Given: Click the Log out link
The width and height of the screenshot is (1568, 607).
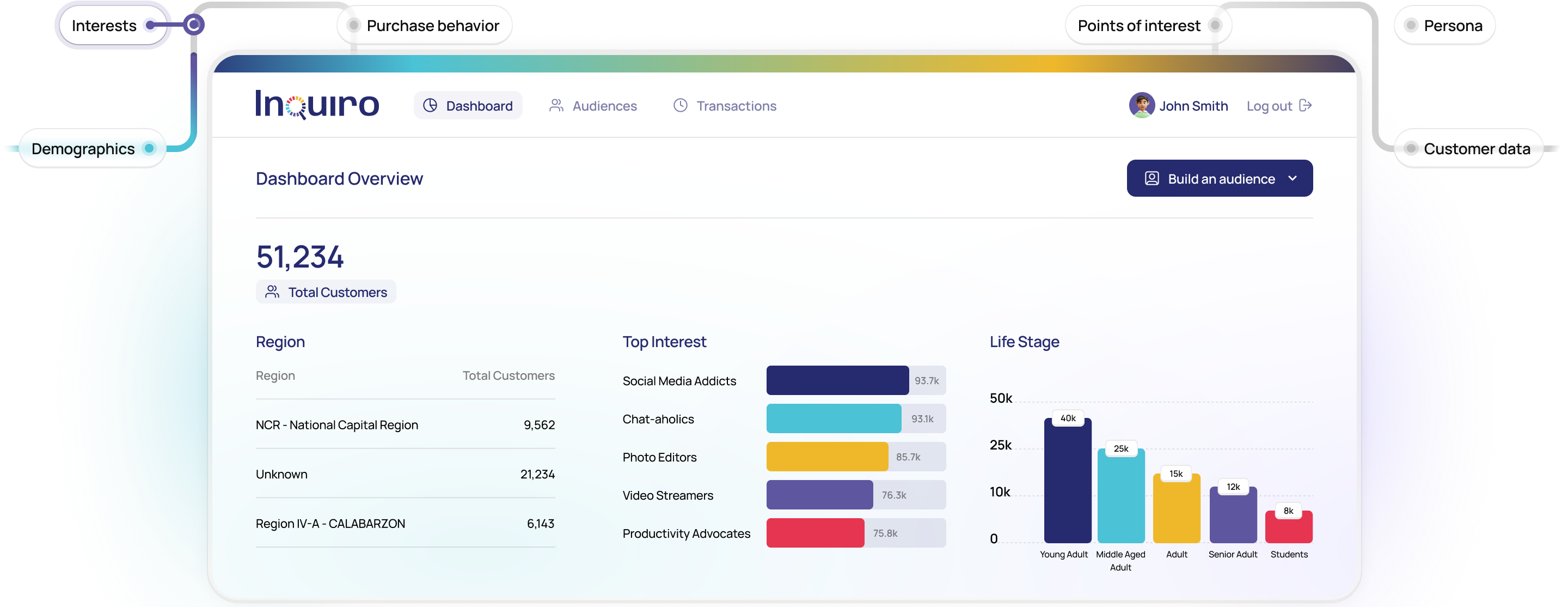Looking at the screenshot, I should click(x=1269, y=105).
